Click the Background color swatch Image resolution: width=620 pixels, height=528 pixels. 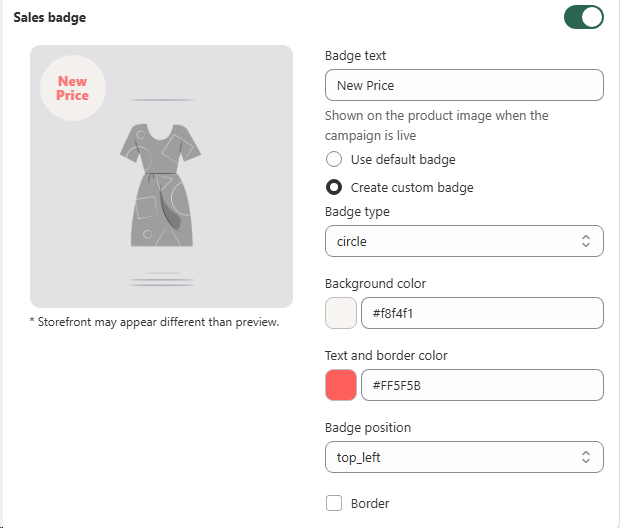pyautogui.click(x=341, y=313)
